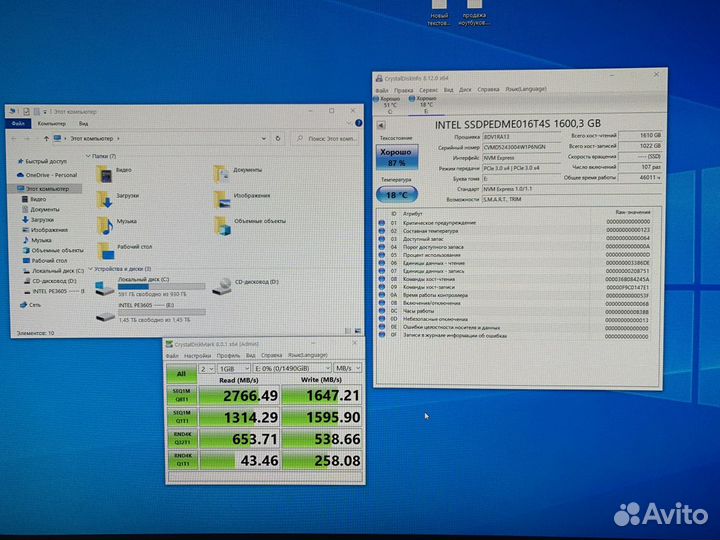720x540 pixels.
Task: Select INTEL PE3605 (E:) drive in main pane
Action: click(x=150, y=312)
